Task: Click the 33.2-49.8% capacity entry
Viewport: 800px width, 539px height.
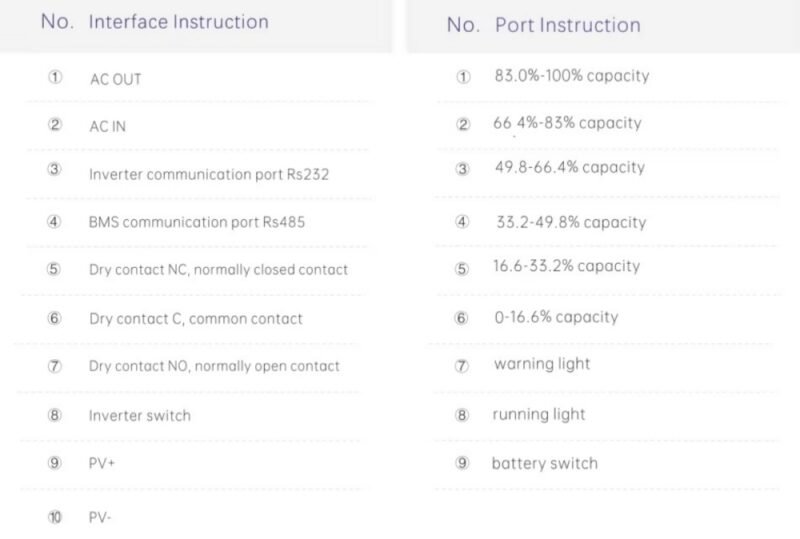Action: click(571, 222)
